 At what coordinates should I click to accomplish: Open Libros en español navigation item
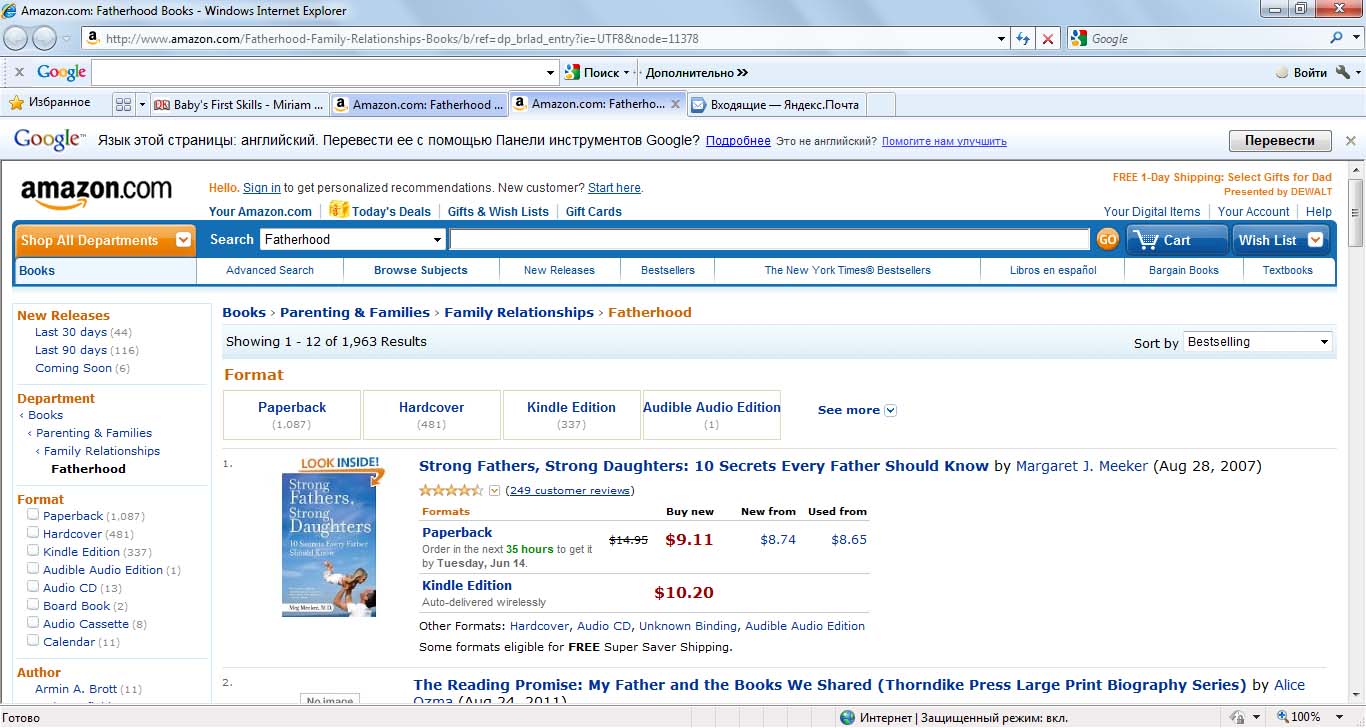point(1053,270)
